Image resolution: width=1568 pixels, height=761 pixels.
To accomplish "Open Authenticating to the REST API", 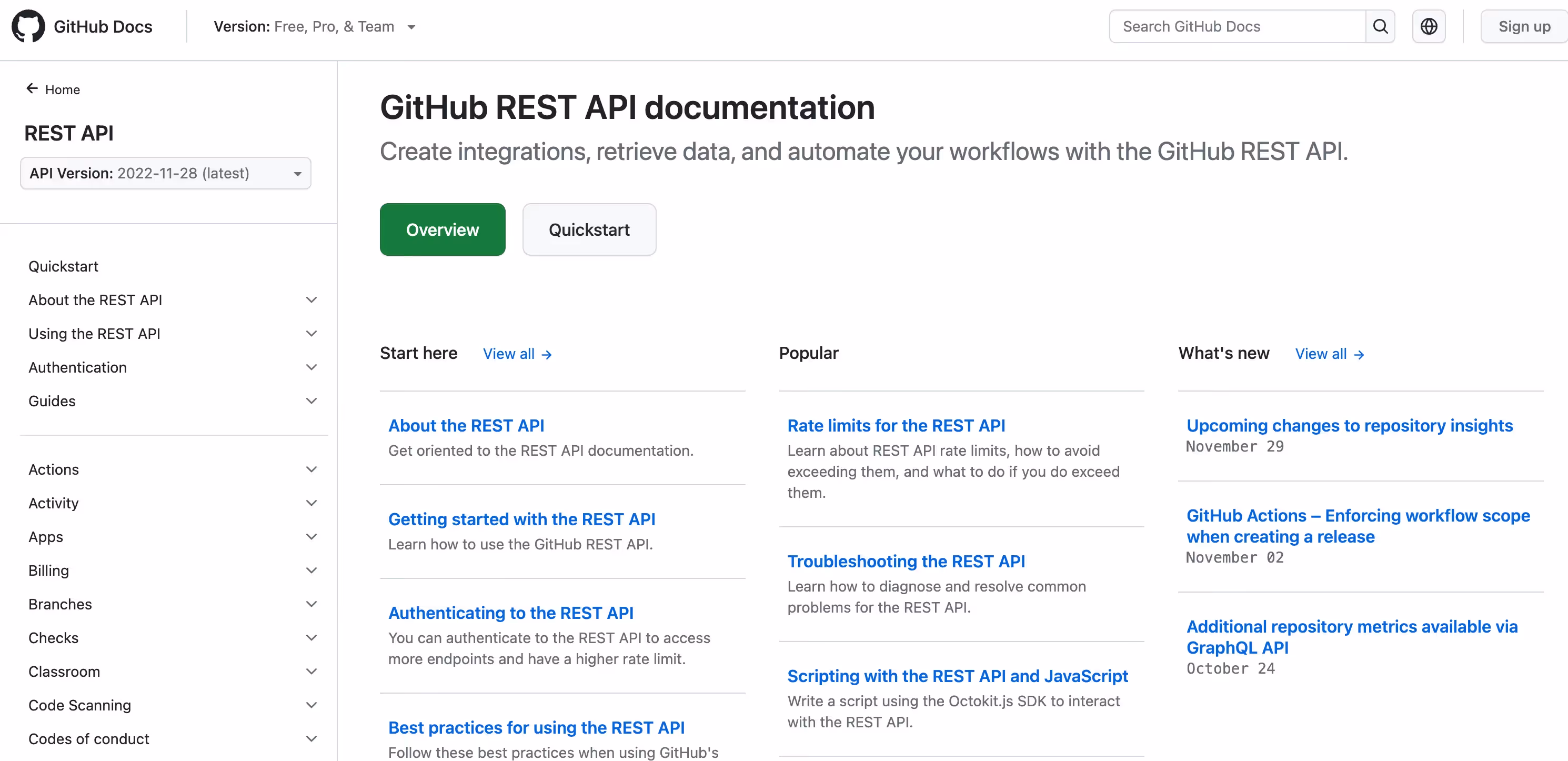I will (x=511, y=613).
